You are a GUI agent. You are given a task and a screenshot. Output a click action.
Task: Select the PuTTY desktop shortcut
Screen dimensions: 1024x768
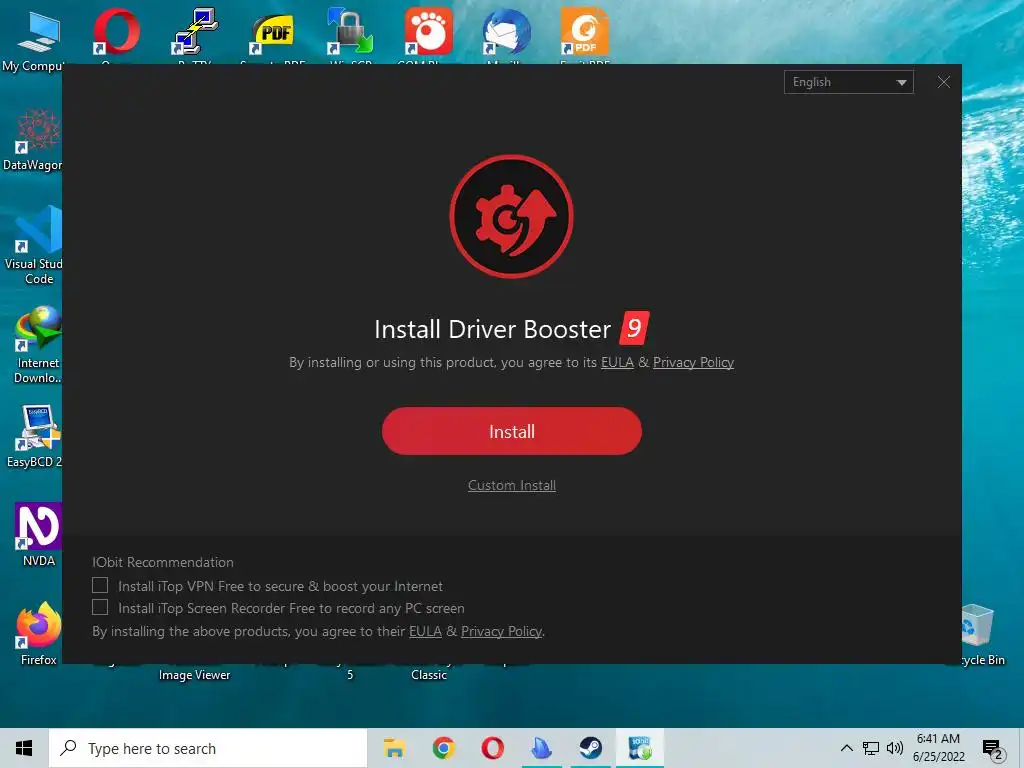pos(195,34)
